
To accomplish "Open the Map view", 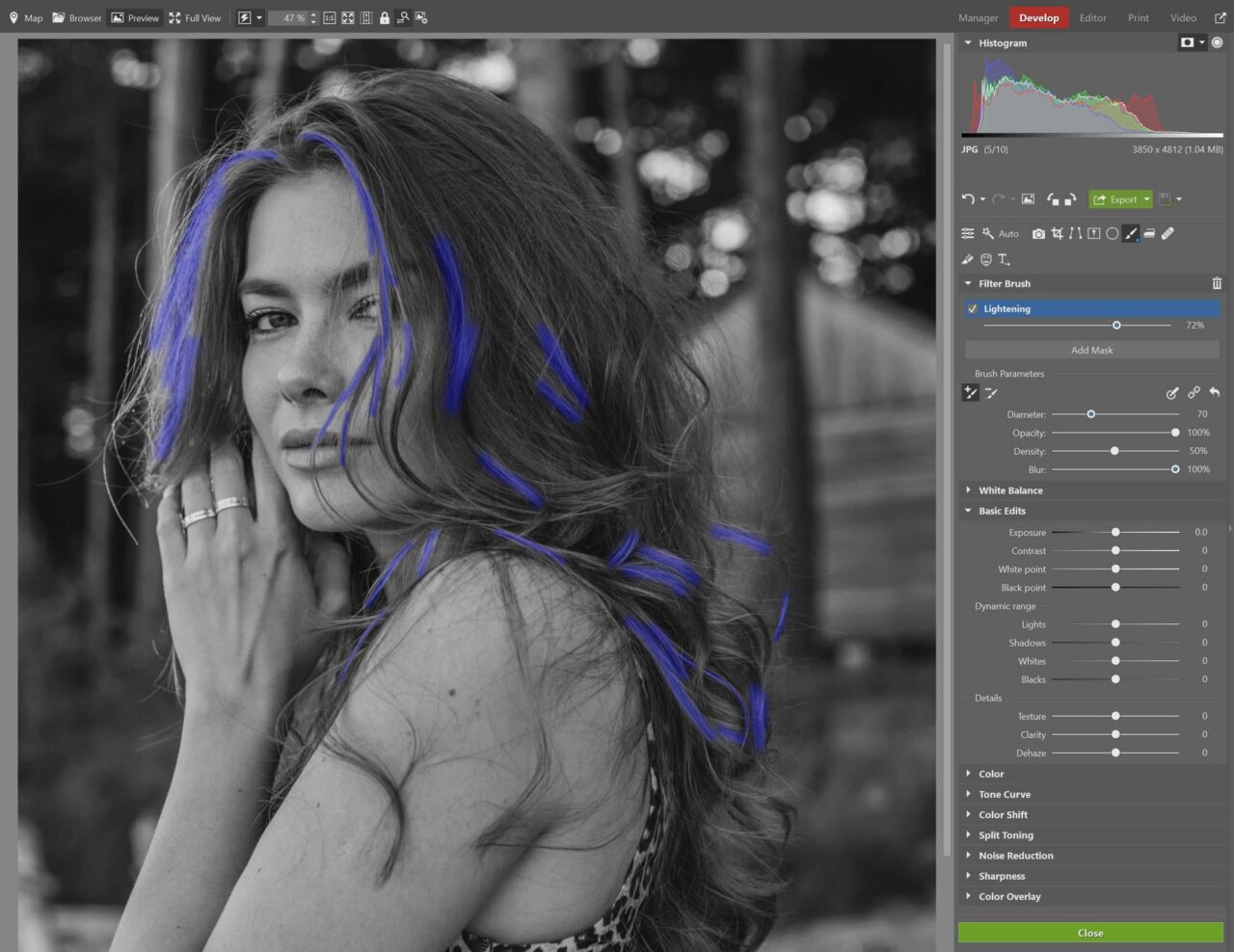I will point(25,17).
